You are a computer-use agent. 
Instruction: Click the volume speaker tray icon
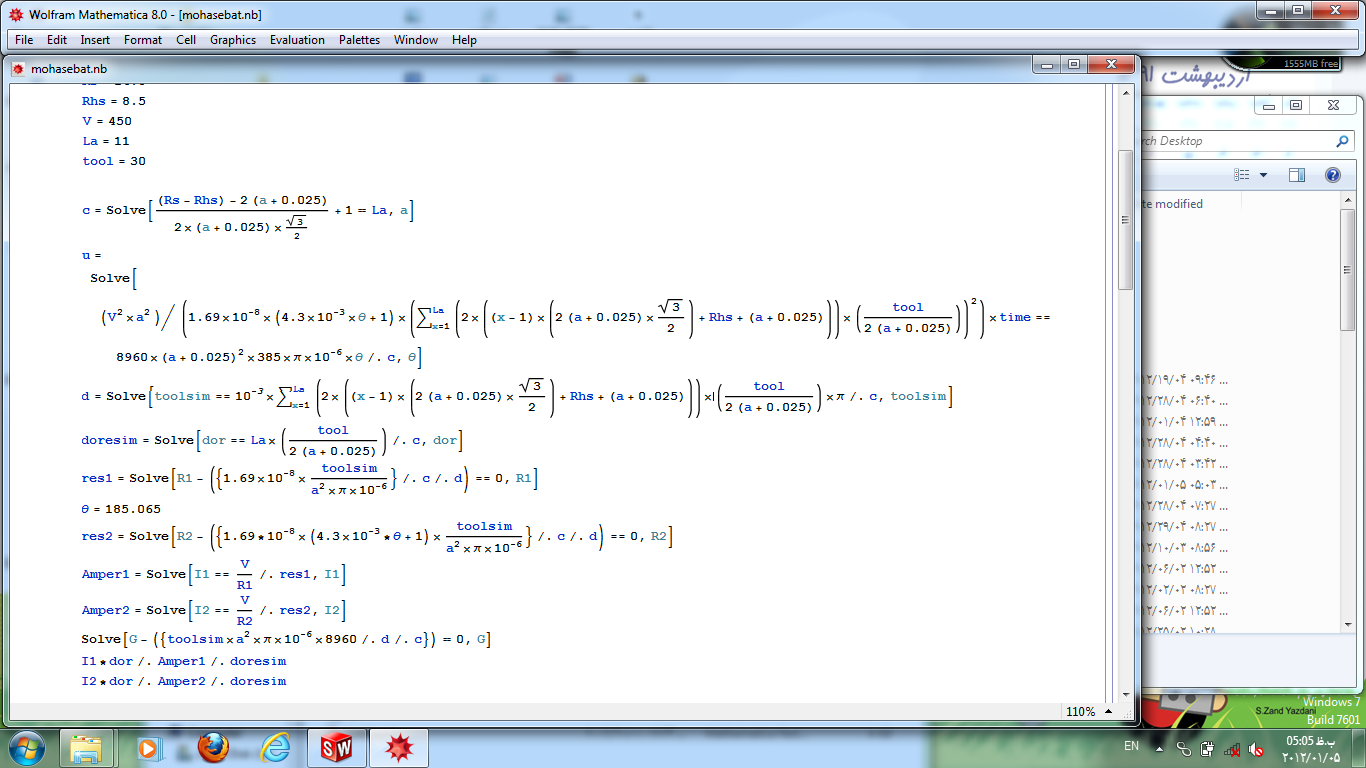(1256, 749)
